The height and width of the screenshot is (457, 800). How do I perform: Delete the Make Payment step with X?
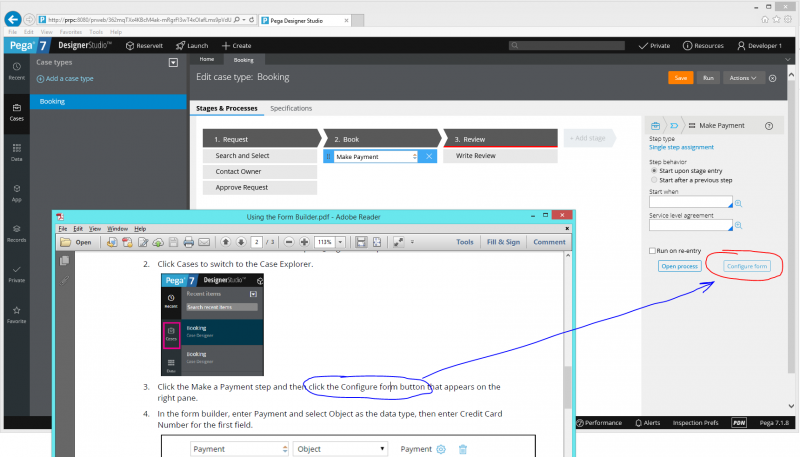pos(429,157)
